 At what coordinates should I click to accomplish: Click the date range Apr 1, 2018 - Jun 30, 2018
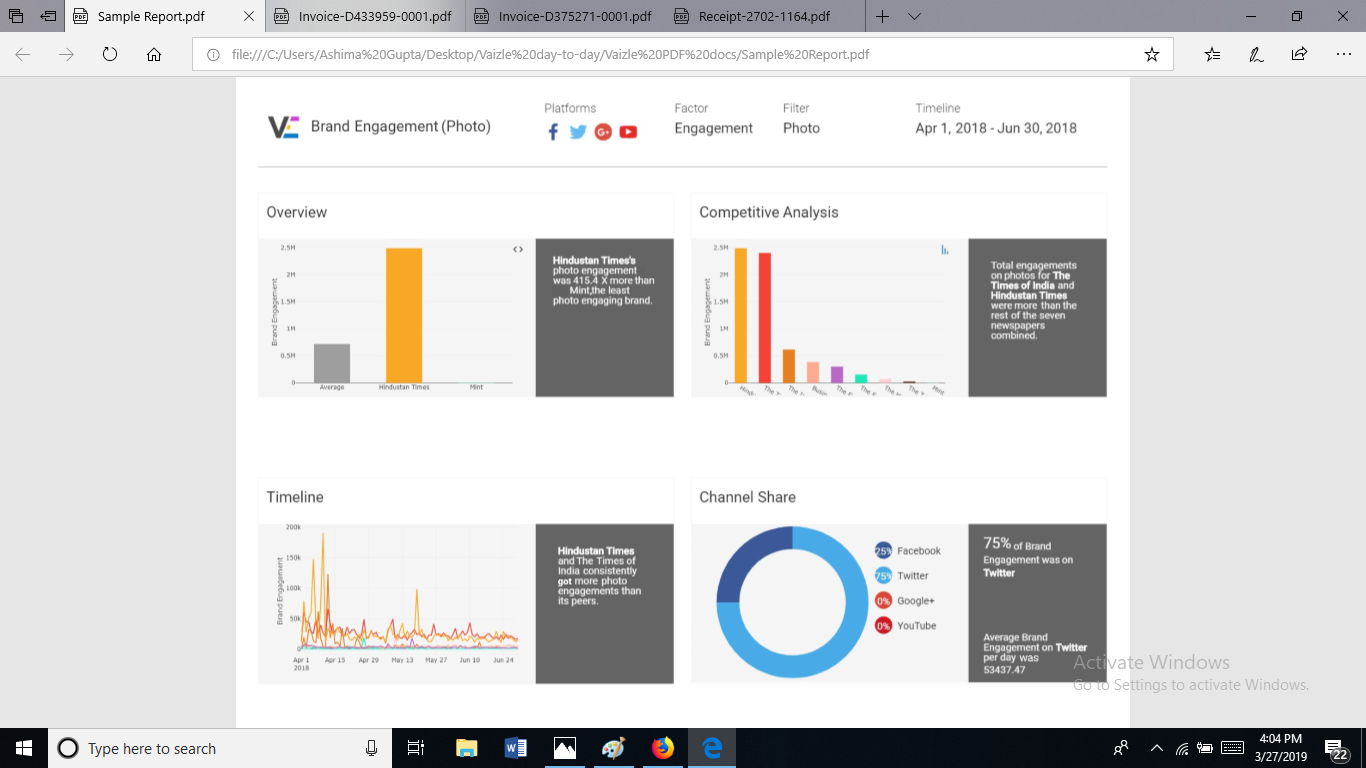click(996, 128)
